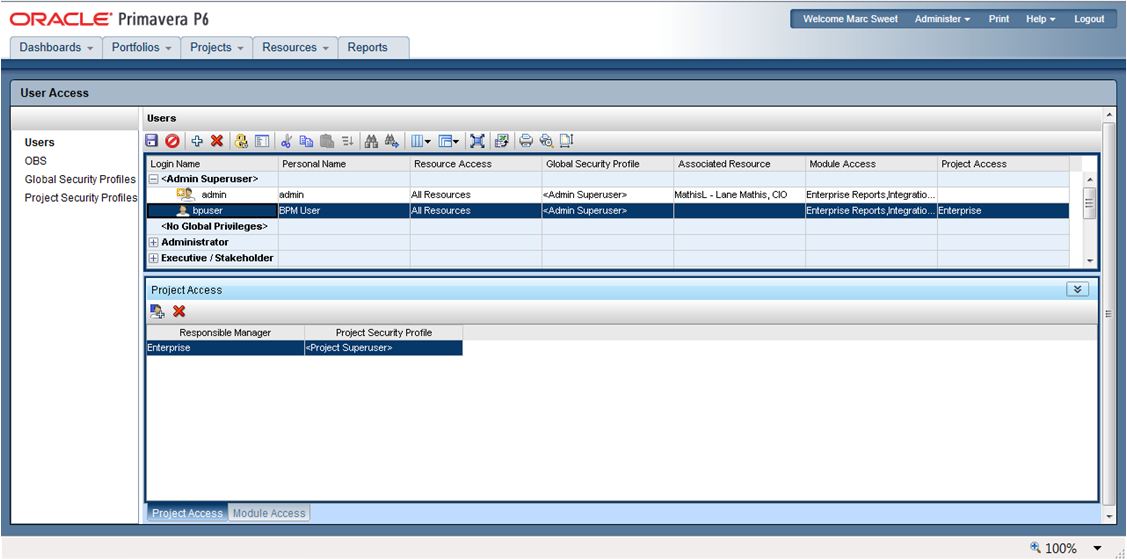Viewport: 1127px width, 559px height.
Task: Click the Assign icon in Project Access toolbar
Action: point(157,311)
